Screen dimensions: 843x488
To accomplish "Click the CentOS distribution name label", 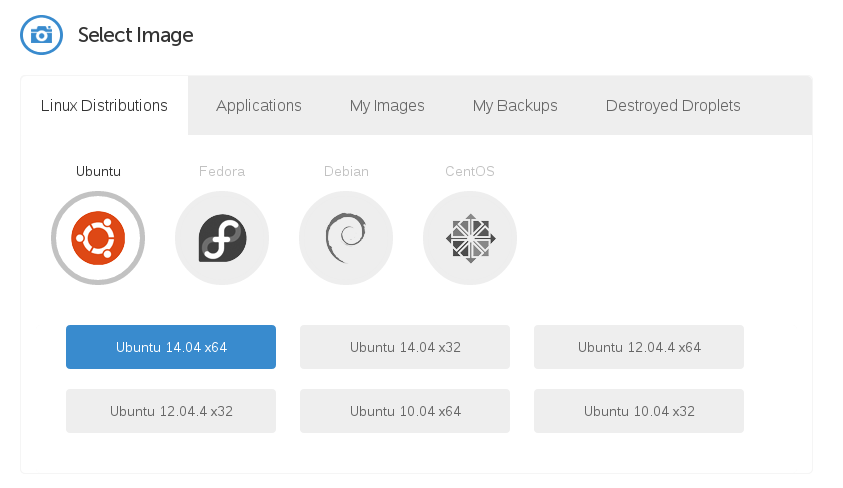I will [470, 171].
